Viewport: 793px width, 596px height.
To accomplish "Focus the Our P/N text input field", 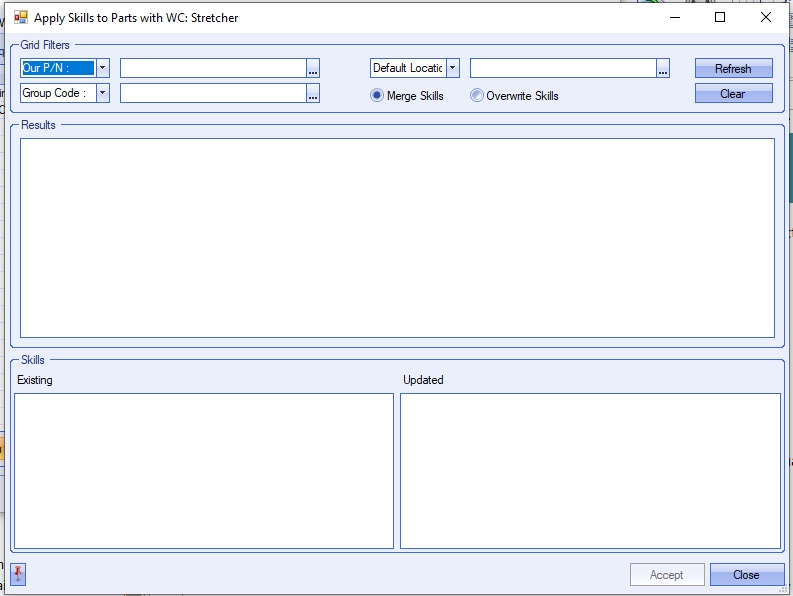I will click(212, 68).
